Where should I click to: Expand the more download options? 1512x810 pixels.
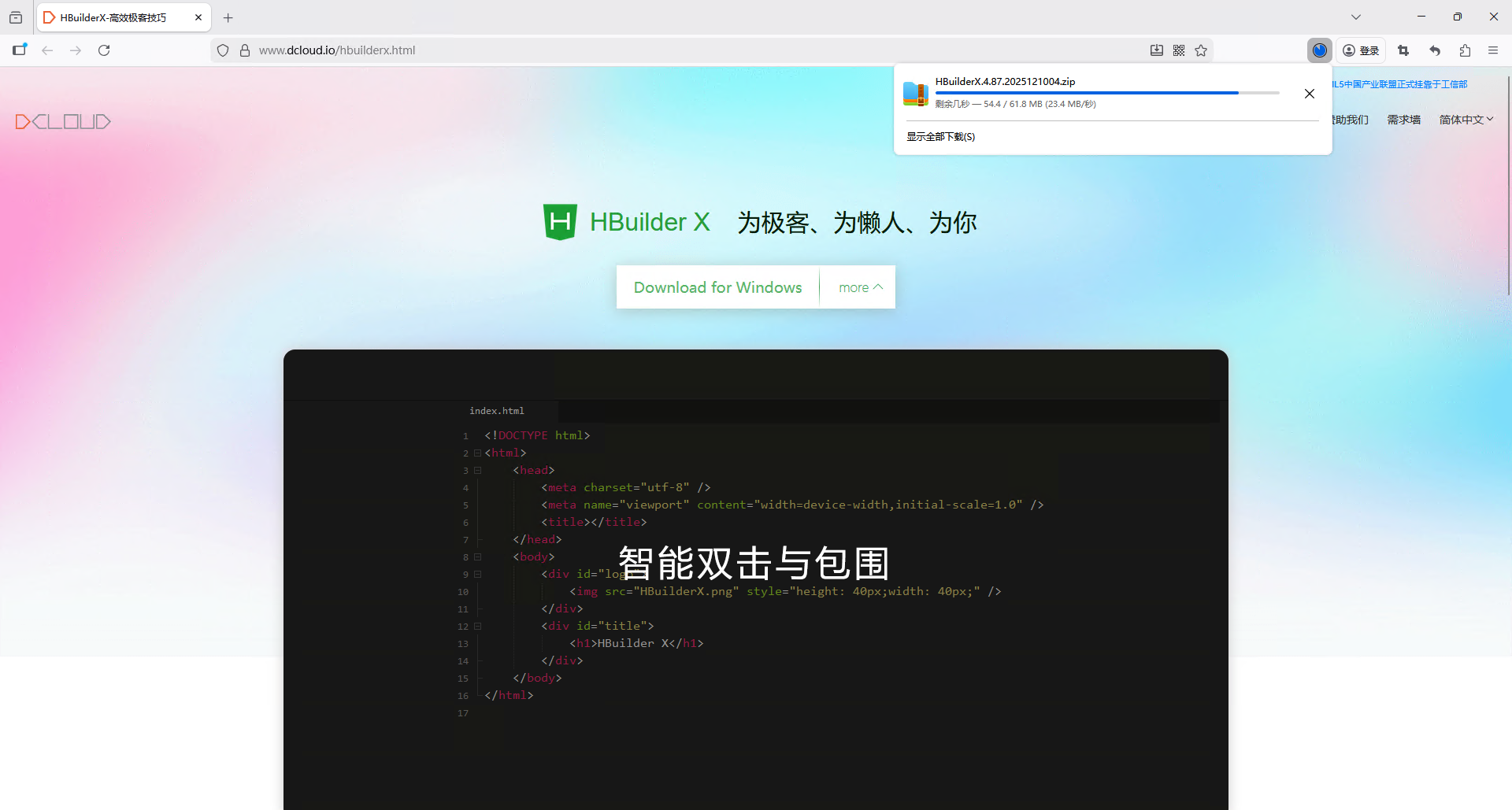(x=858, y=287)
